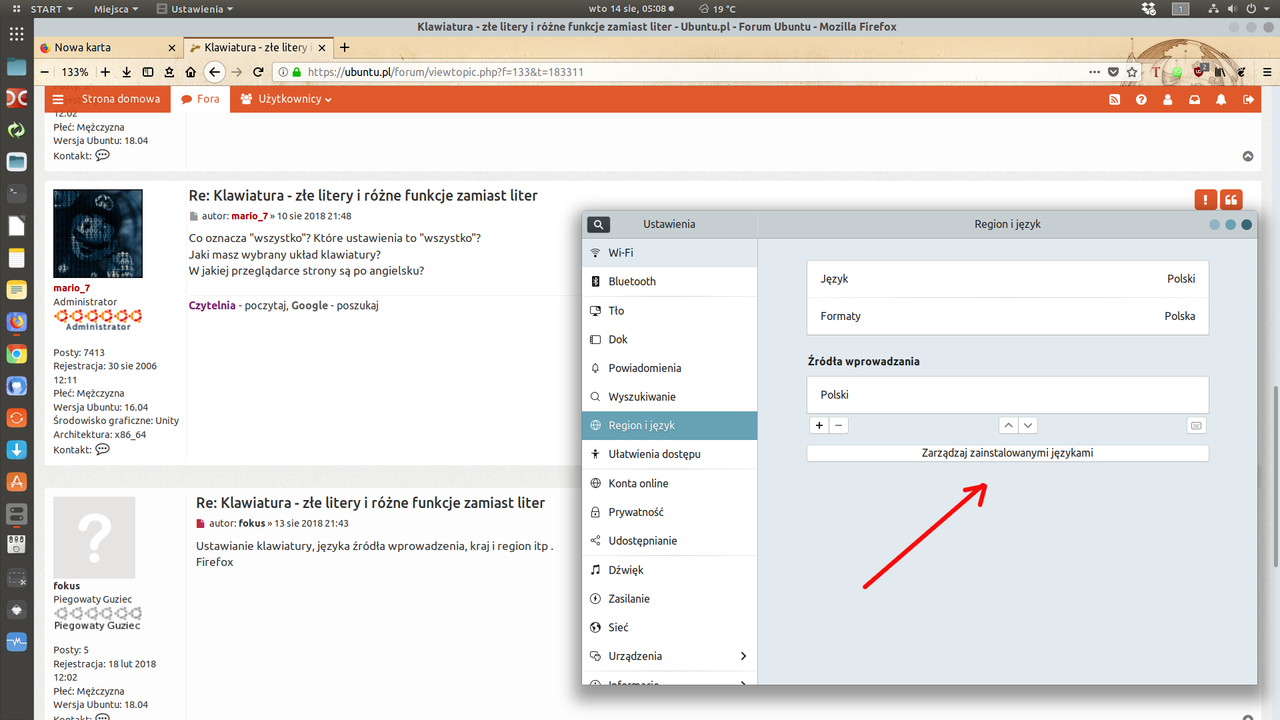Open the Ustawienia app menu in top panel
This screenshot has height=720, width=1280.
pos(196,9)
